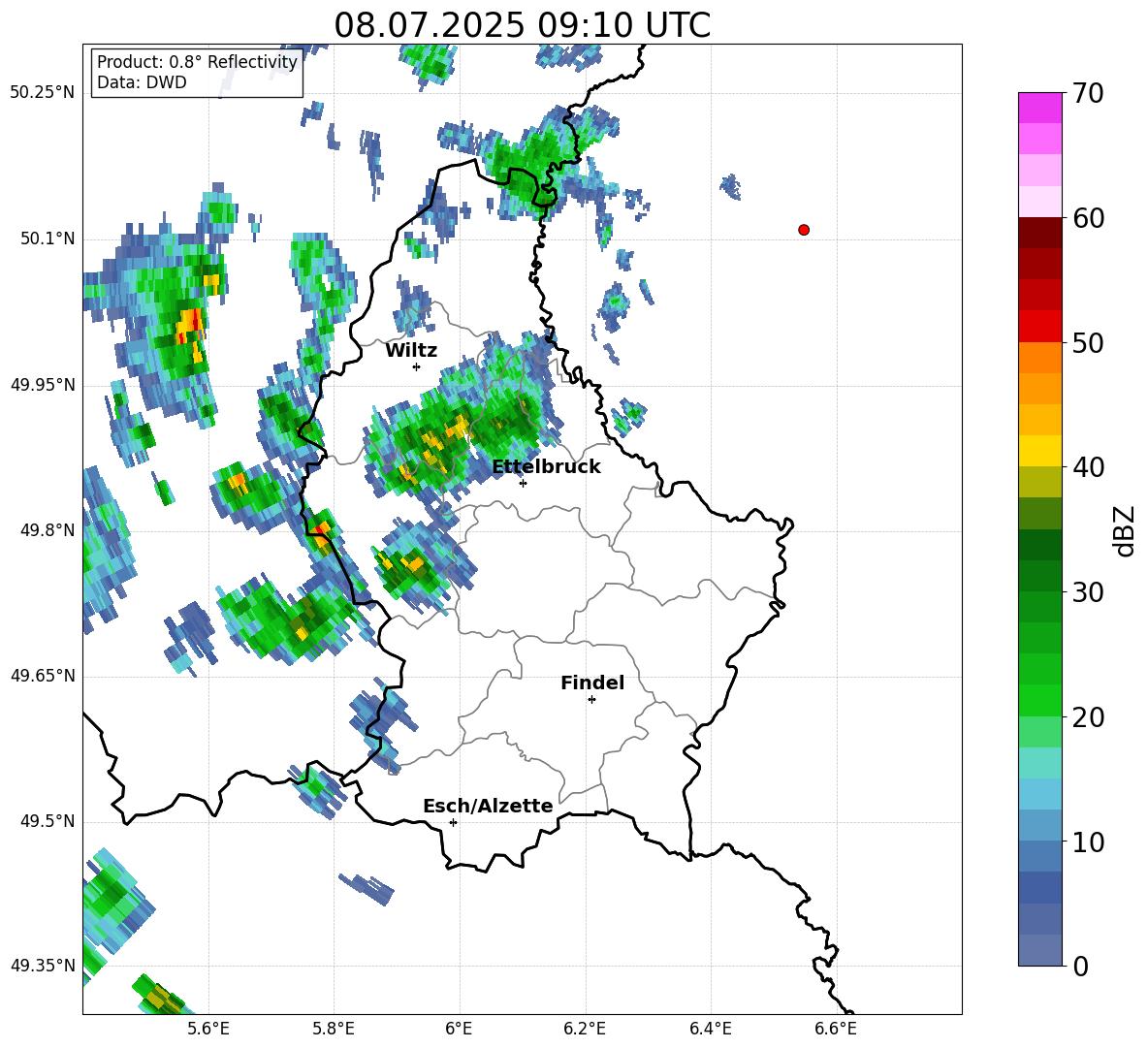
Task: Click the 30 tick on the colorbar
Action: coord(1087,592)
